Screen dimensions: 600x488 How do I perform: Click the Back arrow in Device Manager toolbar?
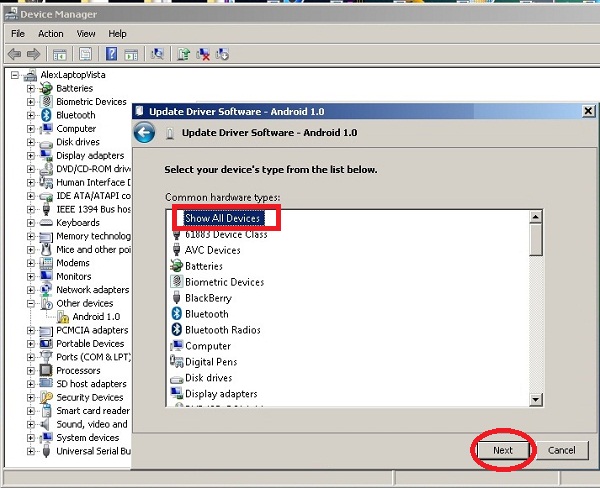[x=15, y=54]
